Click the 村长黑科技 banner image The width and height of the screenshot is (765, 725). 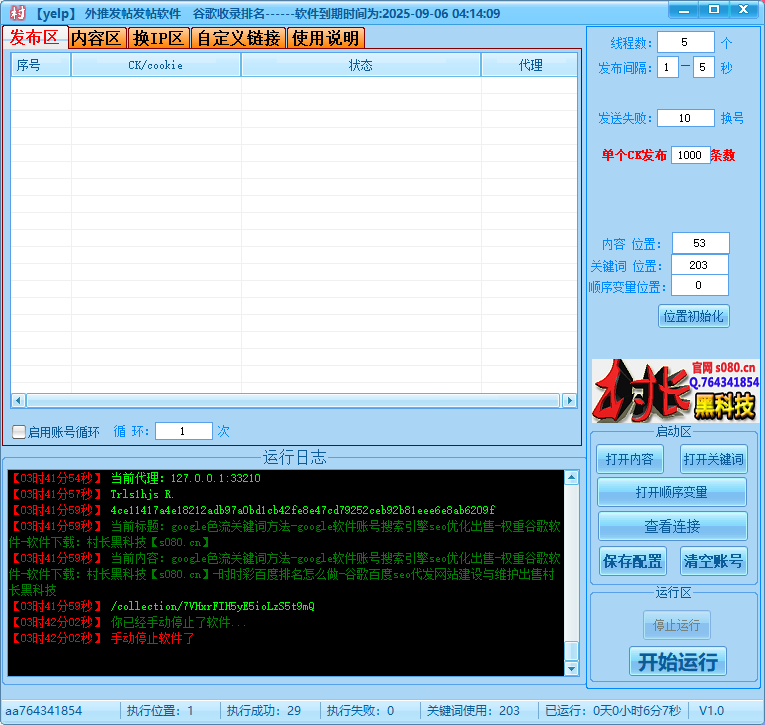(675, 391)
